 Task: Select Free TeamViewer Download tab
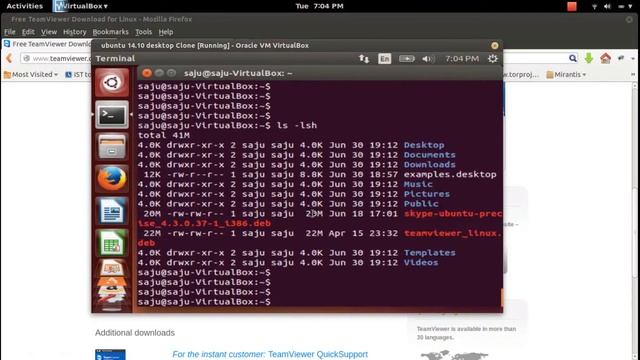point(47,44)
